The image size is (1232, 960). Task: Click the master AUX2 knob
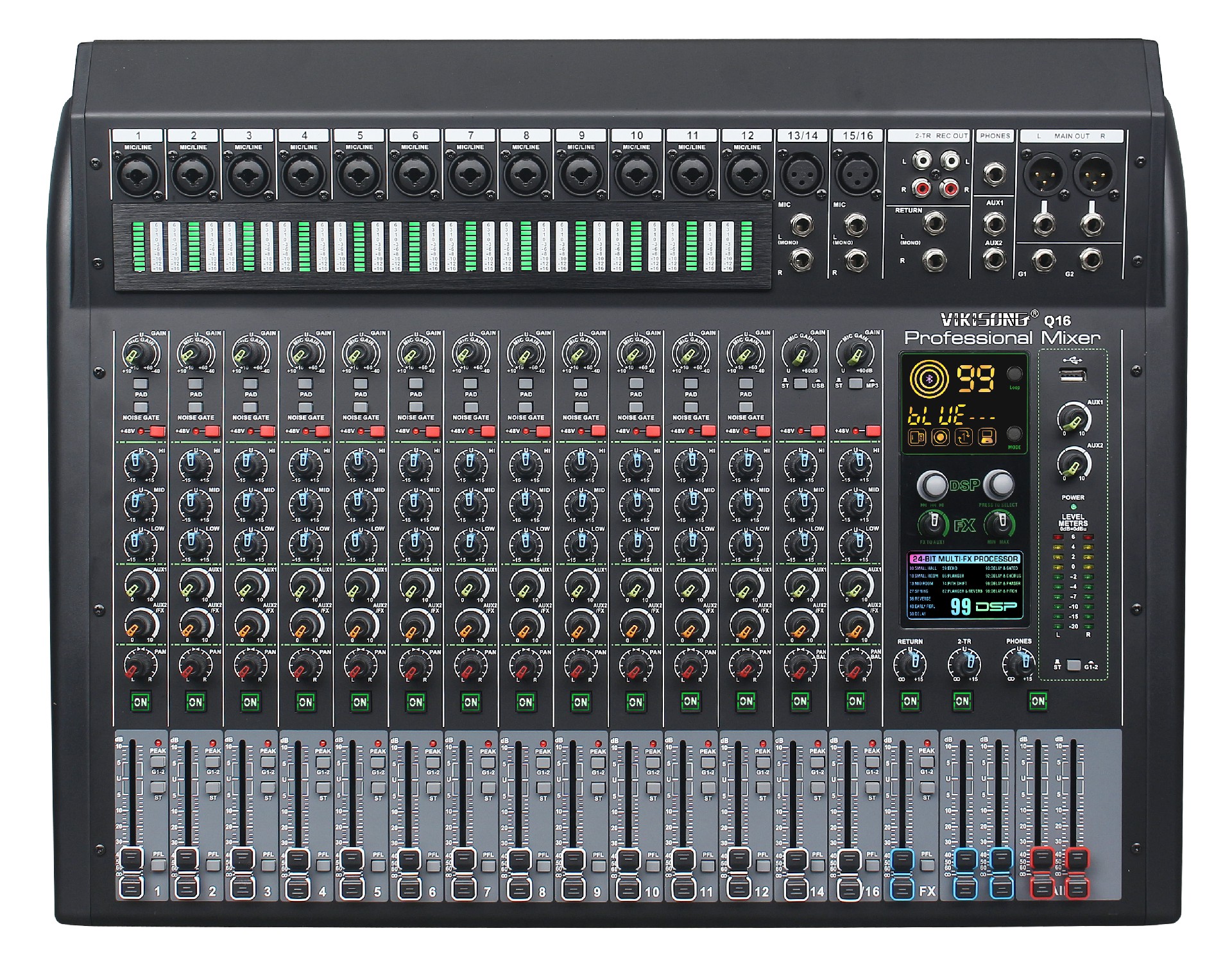point(1074,462)
